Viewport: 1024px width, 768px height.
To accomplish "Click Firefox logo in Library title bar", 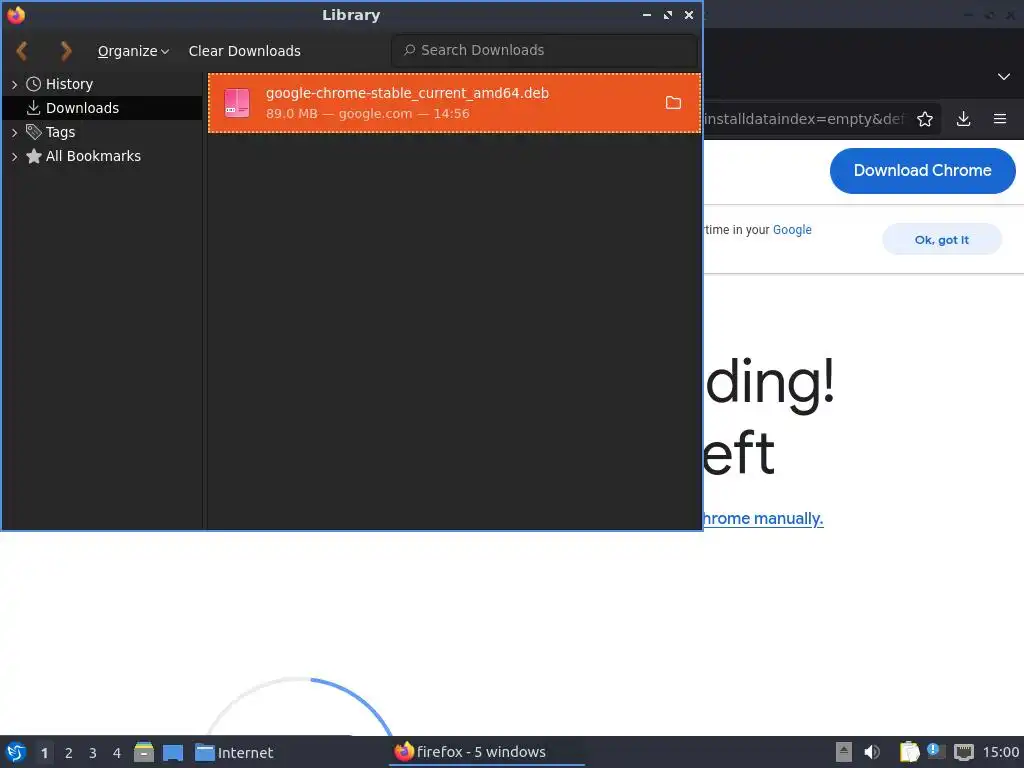I will pyautogui.click(x=16, y=14).
